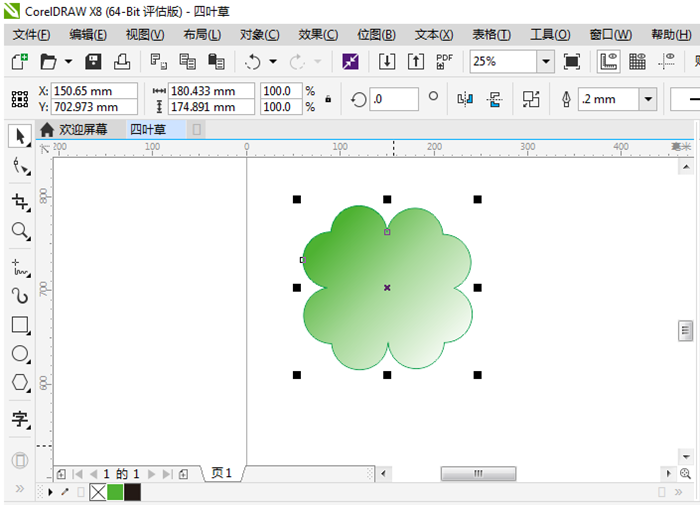Click the 页1 page tab

(221, 473)
